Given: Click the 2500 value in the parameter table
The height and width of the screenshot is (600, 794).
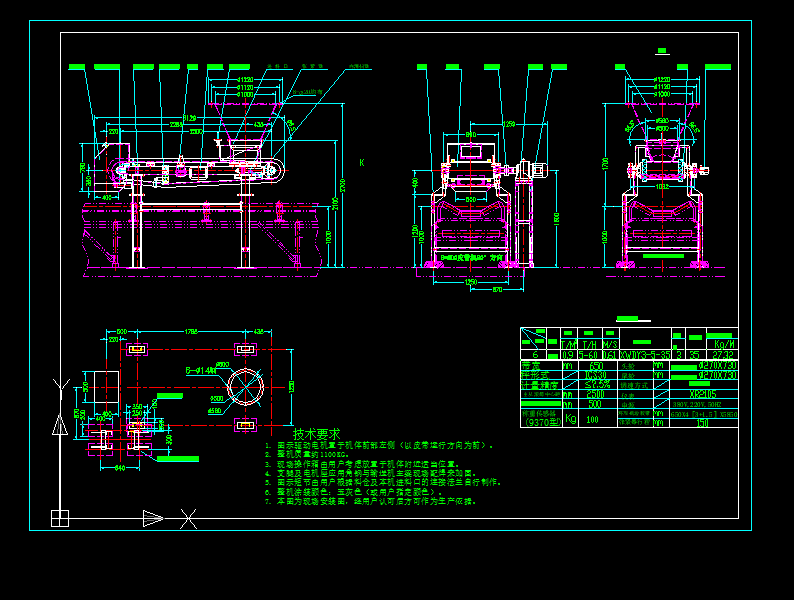Looking at the screenshot, I should coord(596,394).
